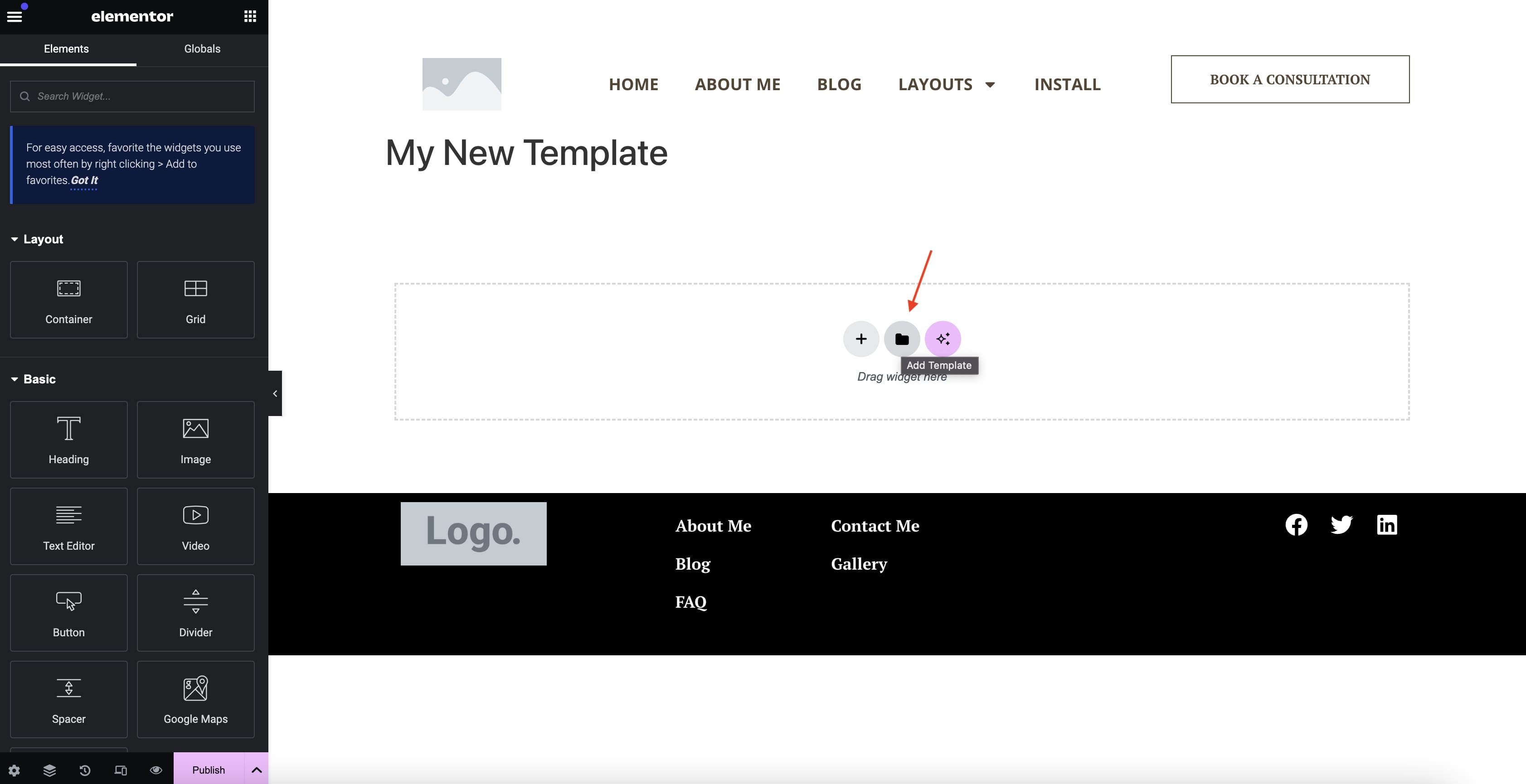Switch to the Globals tab
The width and height of the screenshot is (1526, 784).
coord(202,49)
